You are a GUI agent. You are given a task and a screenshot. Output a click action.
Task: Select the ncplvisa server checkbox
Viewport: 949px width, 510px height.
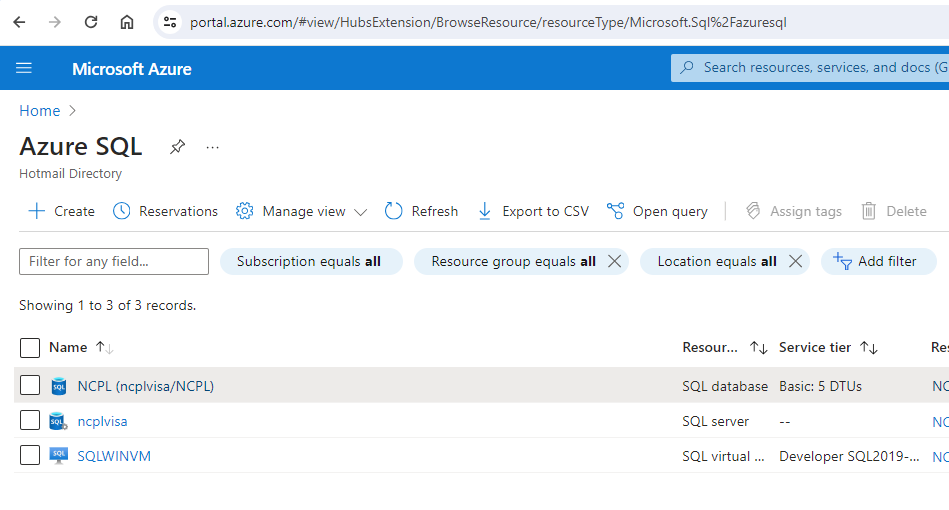tap(30, 421)
